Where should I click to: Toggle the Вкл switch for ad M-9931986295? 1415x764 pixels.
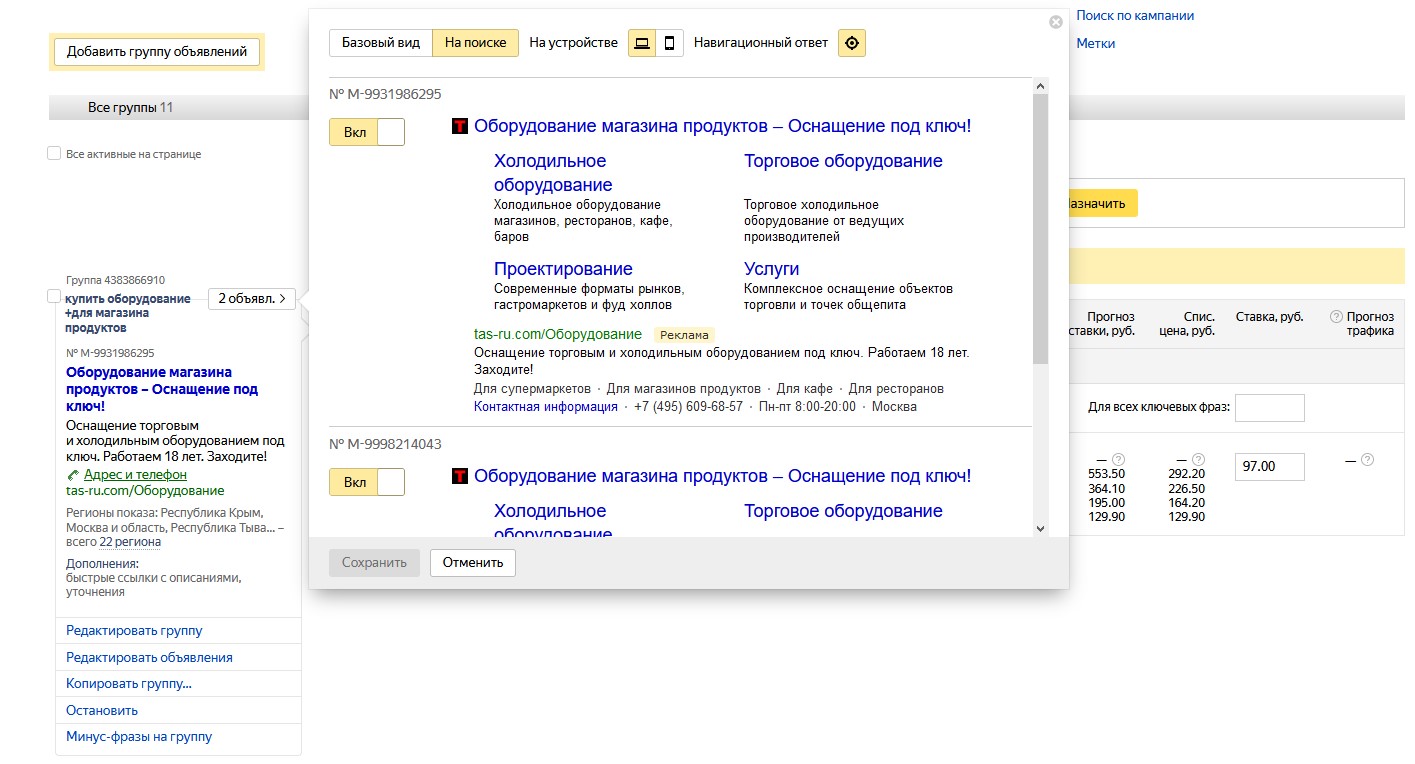click(x=367, y=132)
